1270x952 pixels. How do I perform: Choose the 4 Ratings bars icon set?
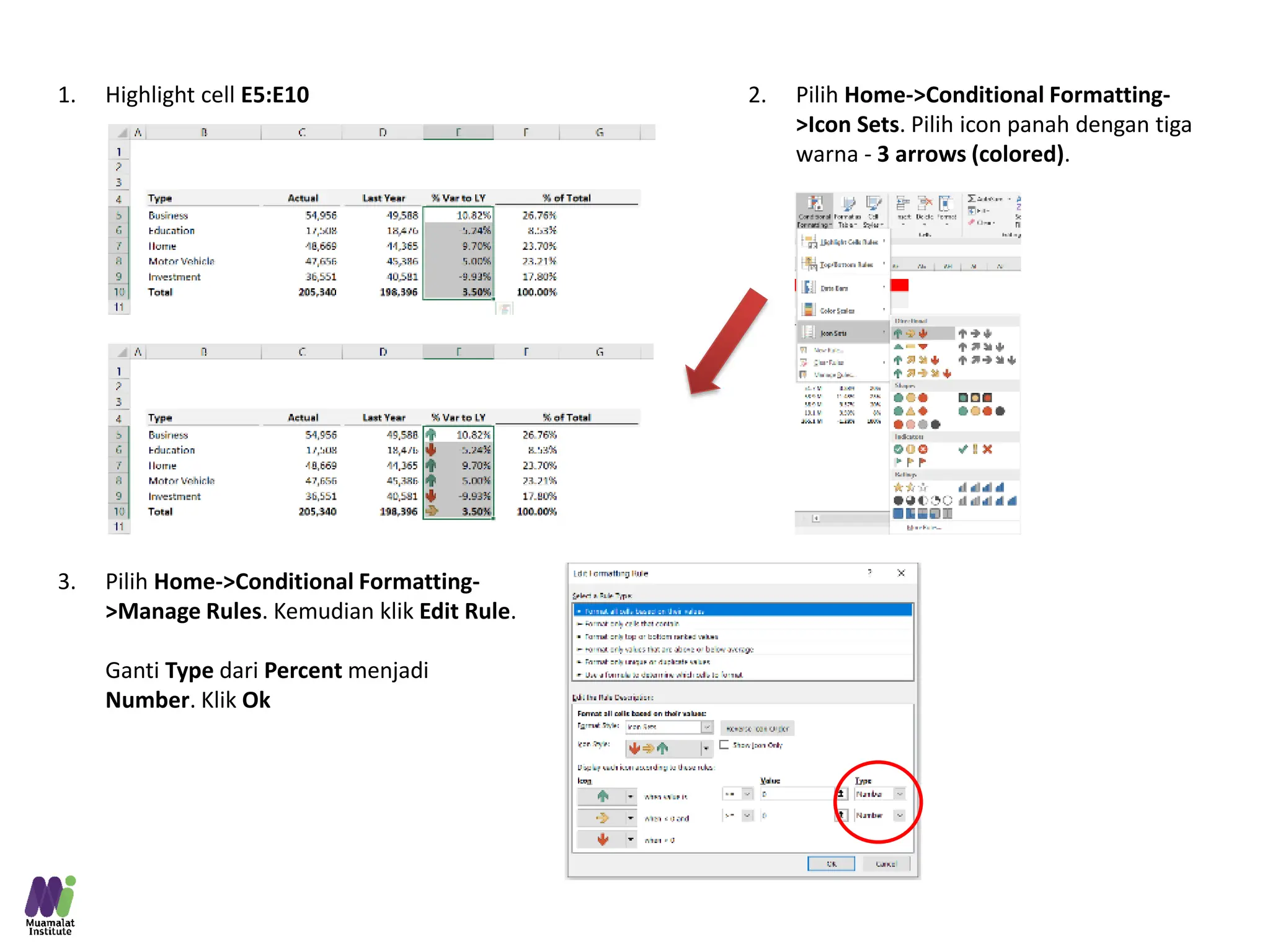981,488
